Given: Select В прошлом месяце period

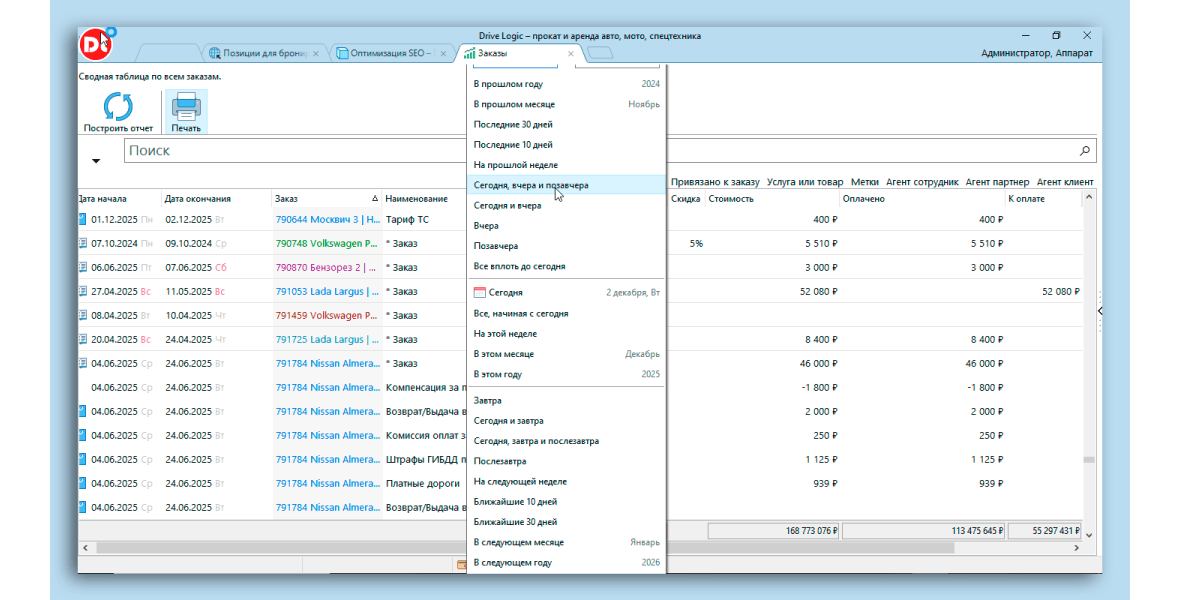Looking at the screenshot, I should [514, 104].
